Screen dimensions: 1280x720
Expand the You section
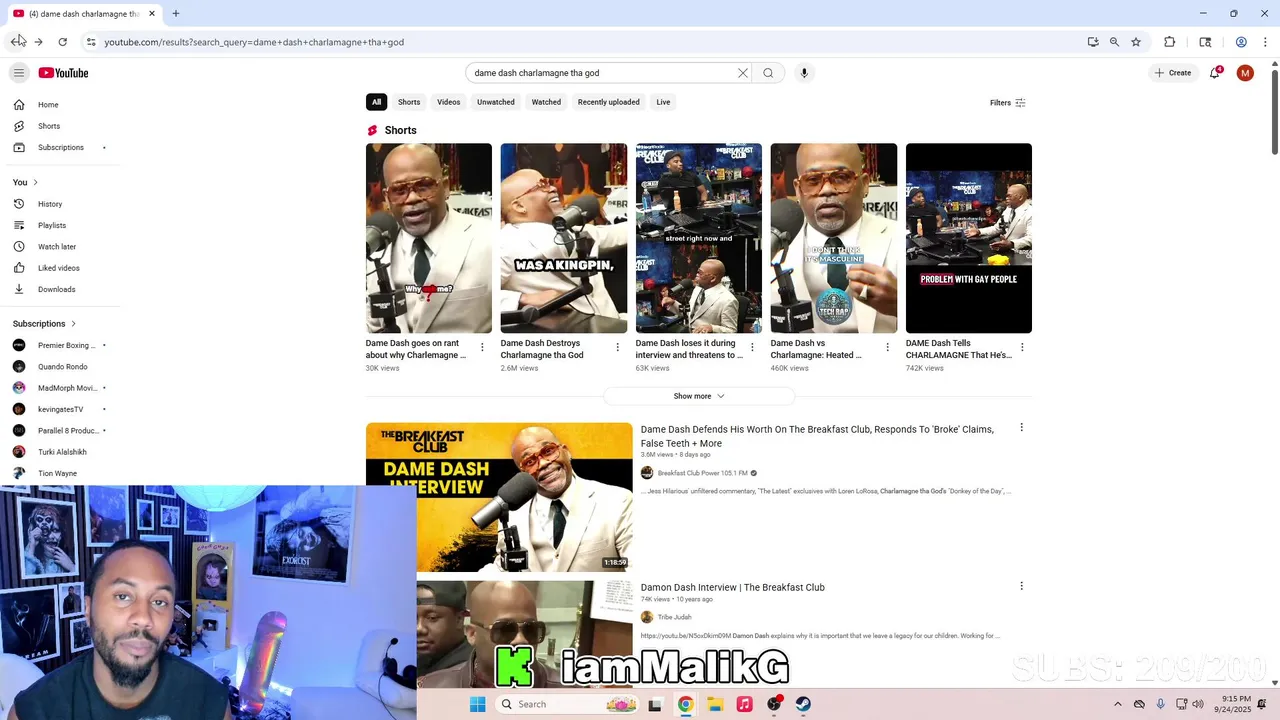tap(26, 182)
